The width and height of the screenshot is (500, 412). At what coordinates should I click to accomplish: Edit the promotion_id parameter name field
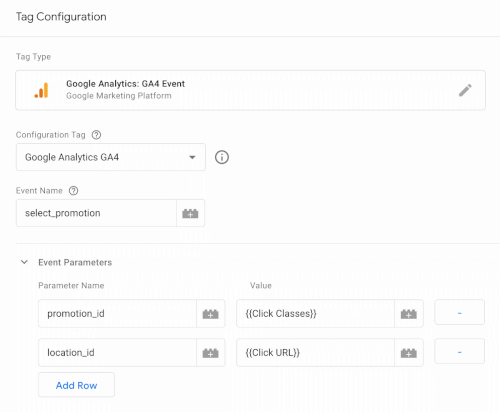coord(117,314)
